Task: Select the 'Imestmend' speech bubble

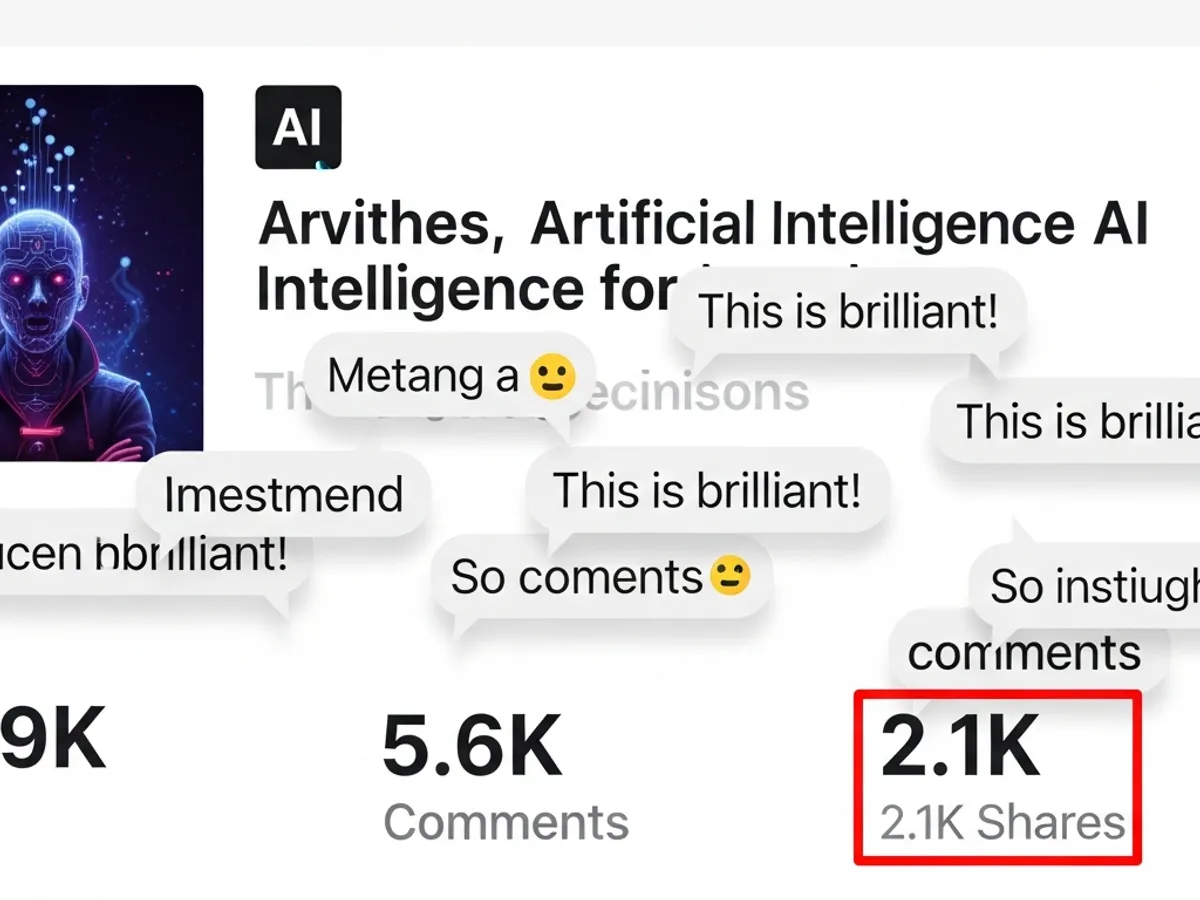Action: 283,492
